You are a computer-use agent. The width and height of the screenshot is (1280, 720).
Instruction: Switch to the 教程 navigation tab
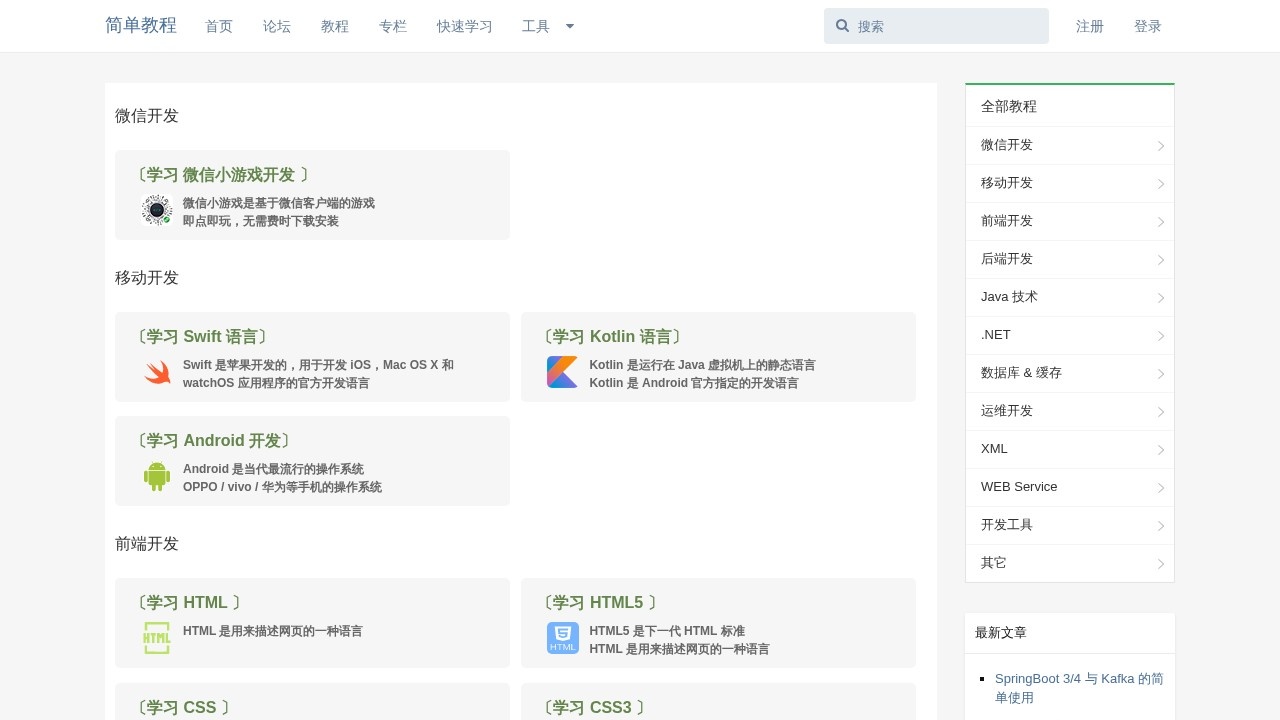tap(335, 27)
